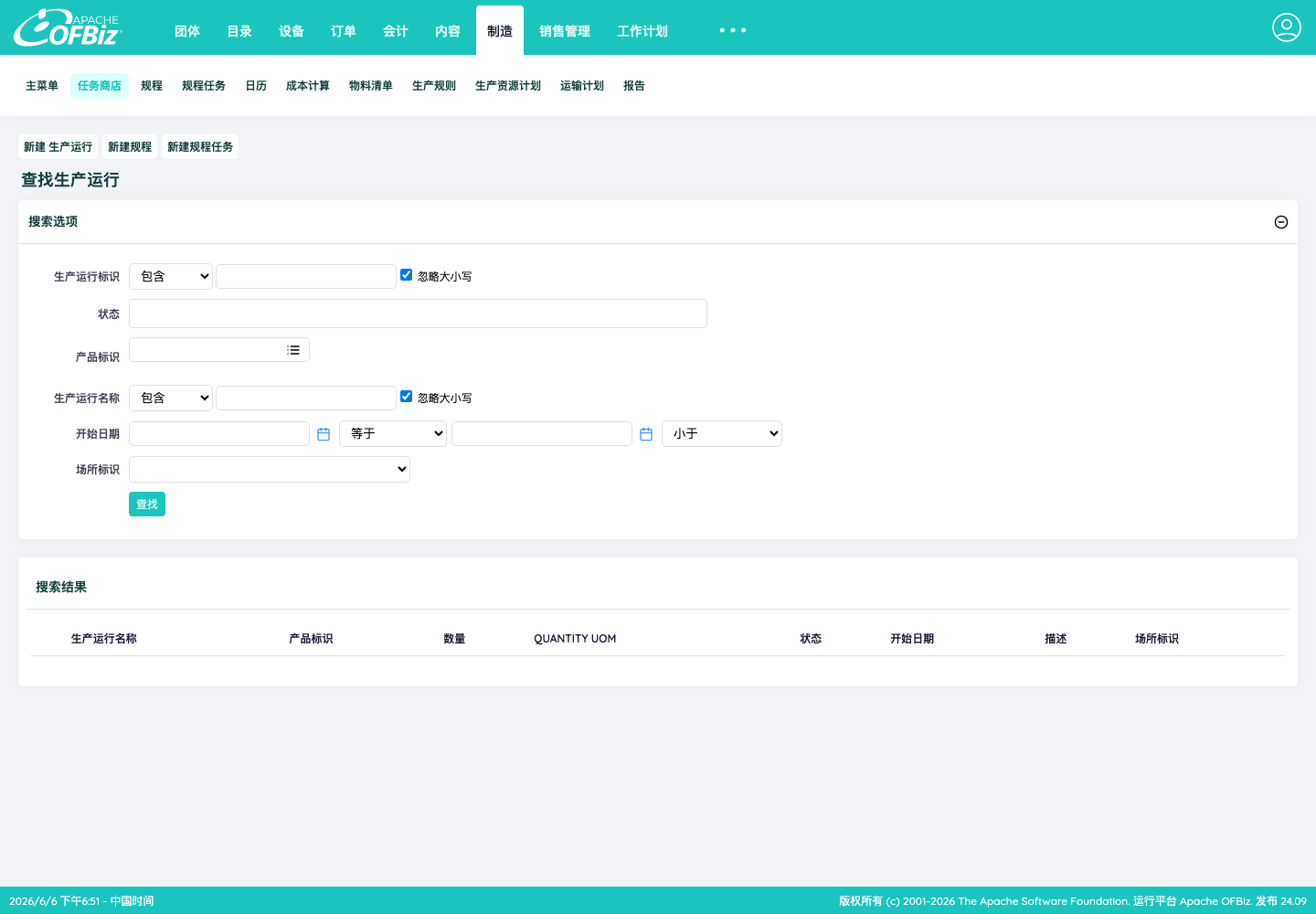Viewport: 1316px width, 914px height.
Task: Click the 描述 column header
Action: click(1056, 639)
